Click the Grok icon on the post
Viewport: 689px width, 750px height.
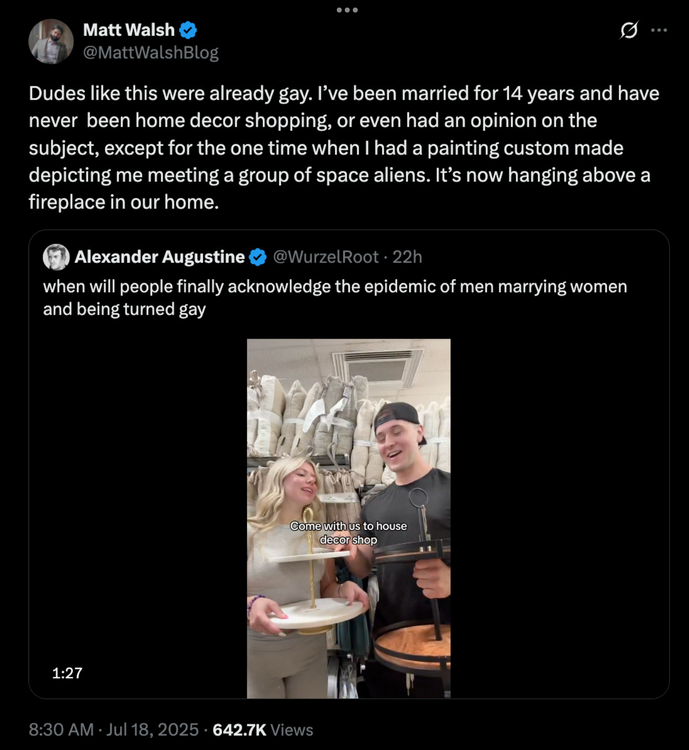click(629, 30)
